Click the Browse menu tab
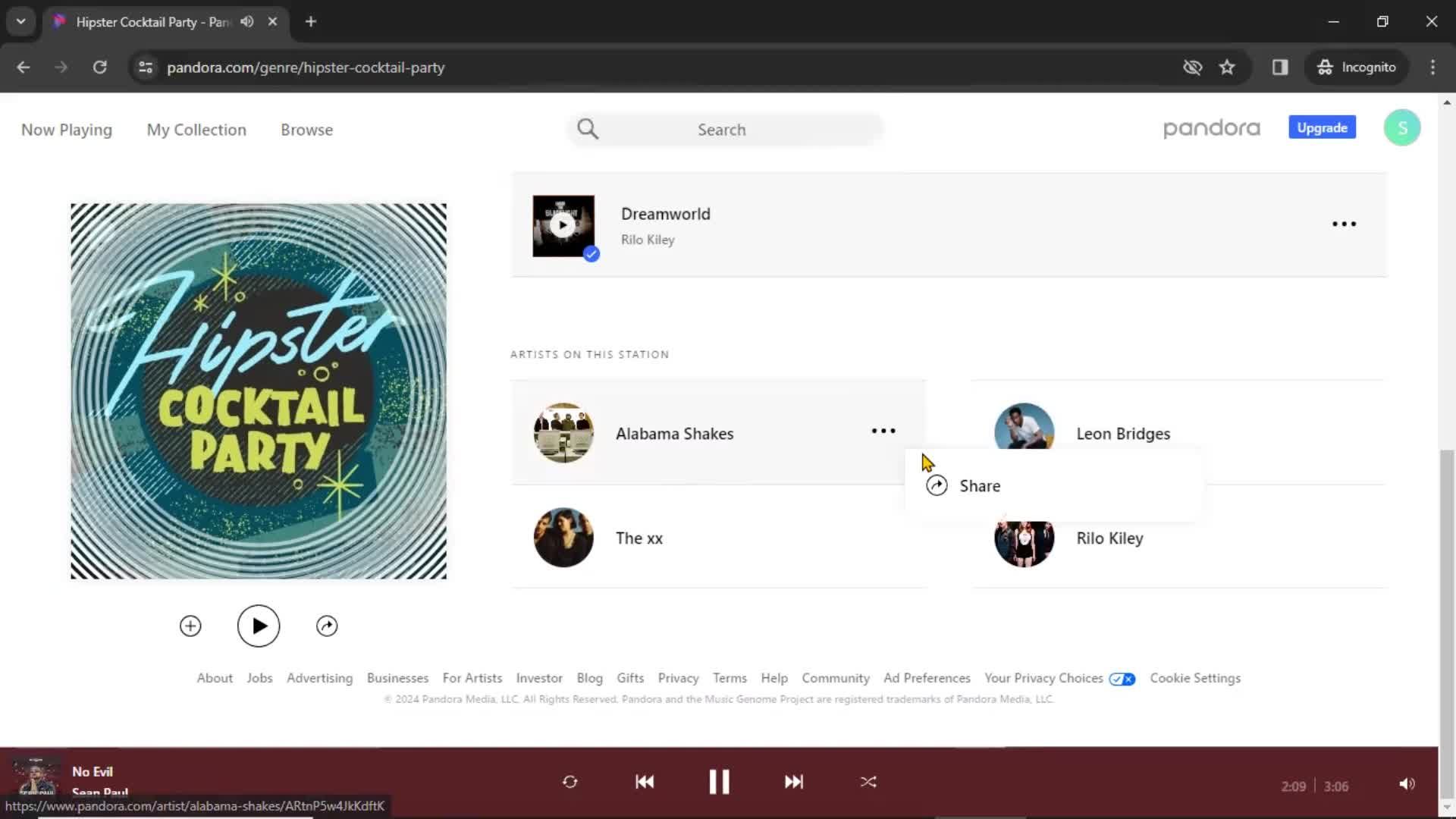The image size is (1456, 819). pyautogui.click(x=306, y=129)
